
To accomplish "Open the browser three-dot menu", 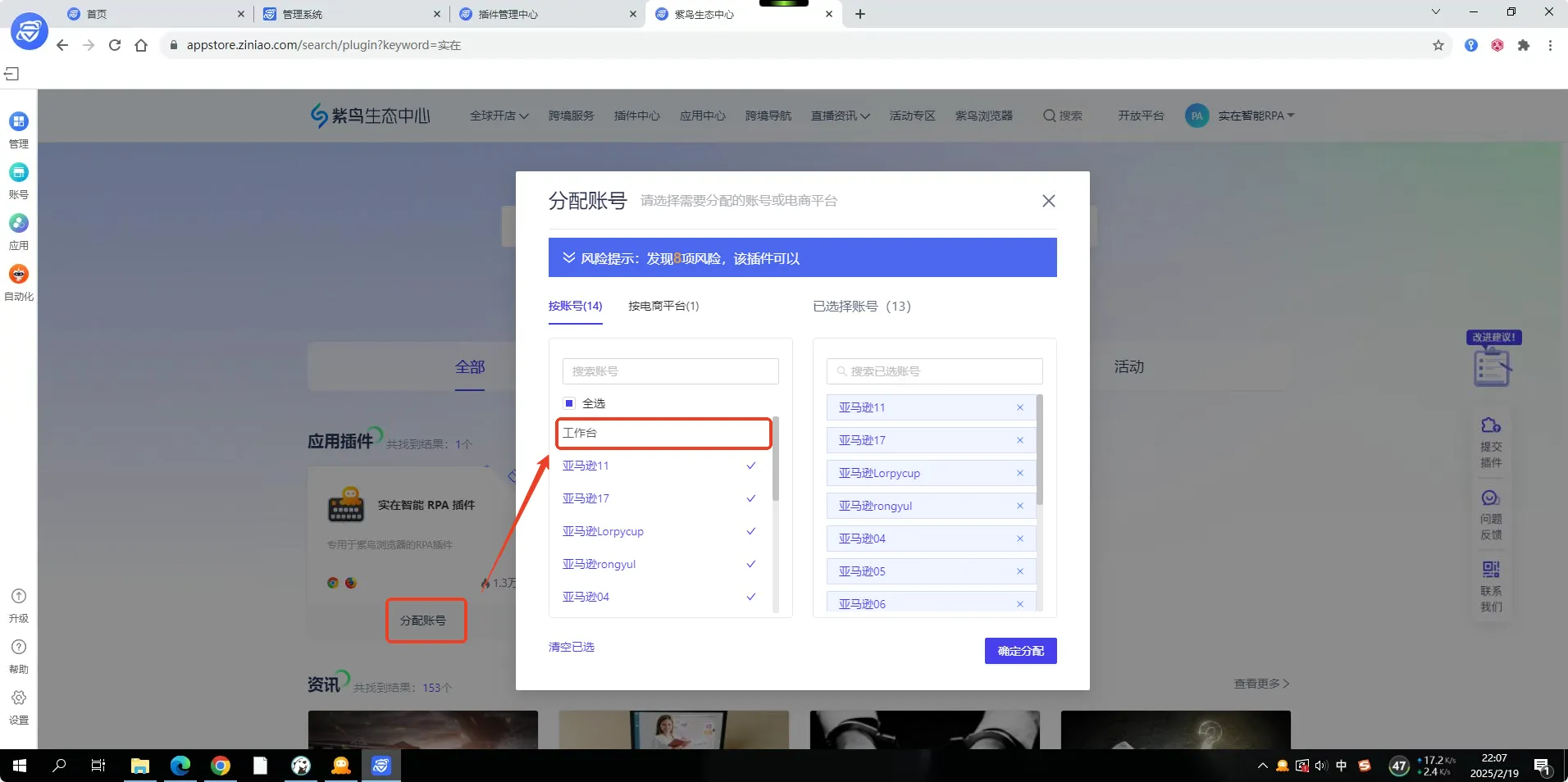I will tap(1550, 45).
